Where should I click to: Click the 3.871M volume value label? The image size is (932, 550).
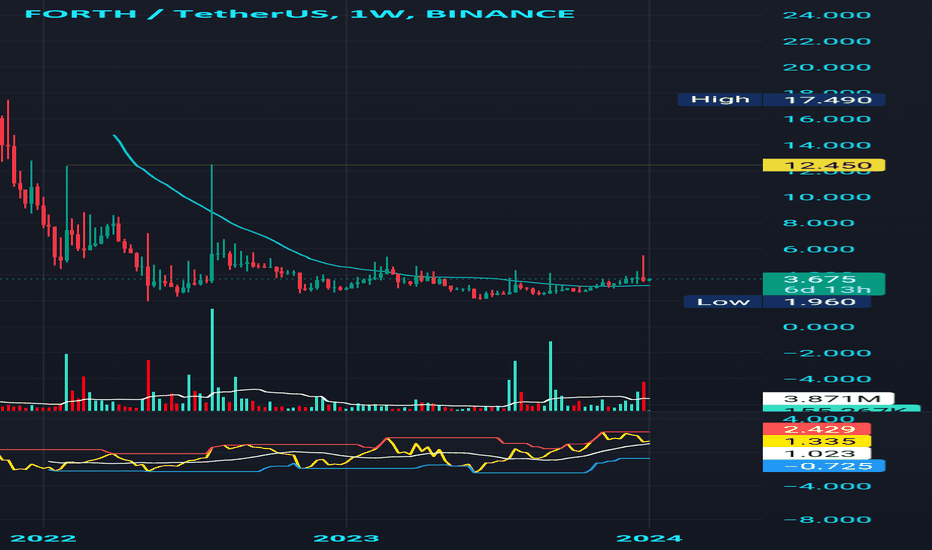click(828, 398)
